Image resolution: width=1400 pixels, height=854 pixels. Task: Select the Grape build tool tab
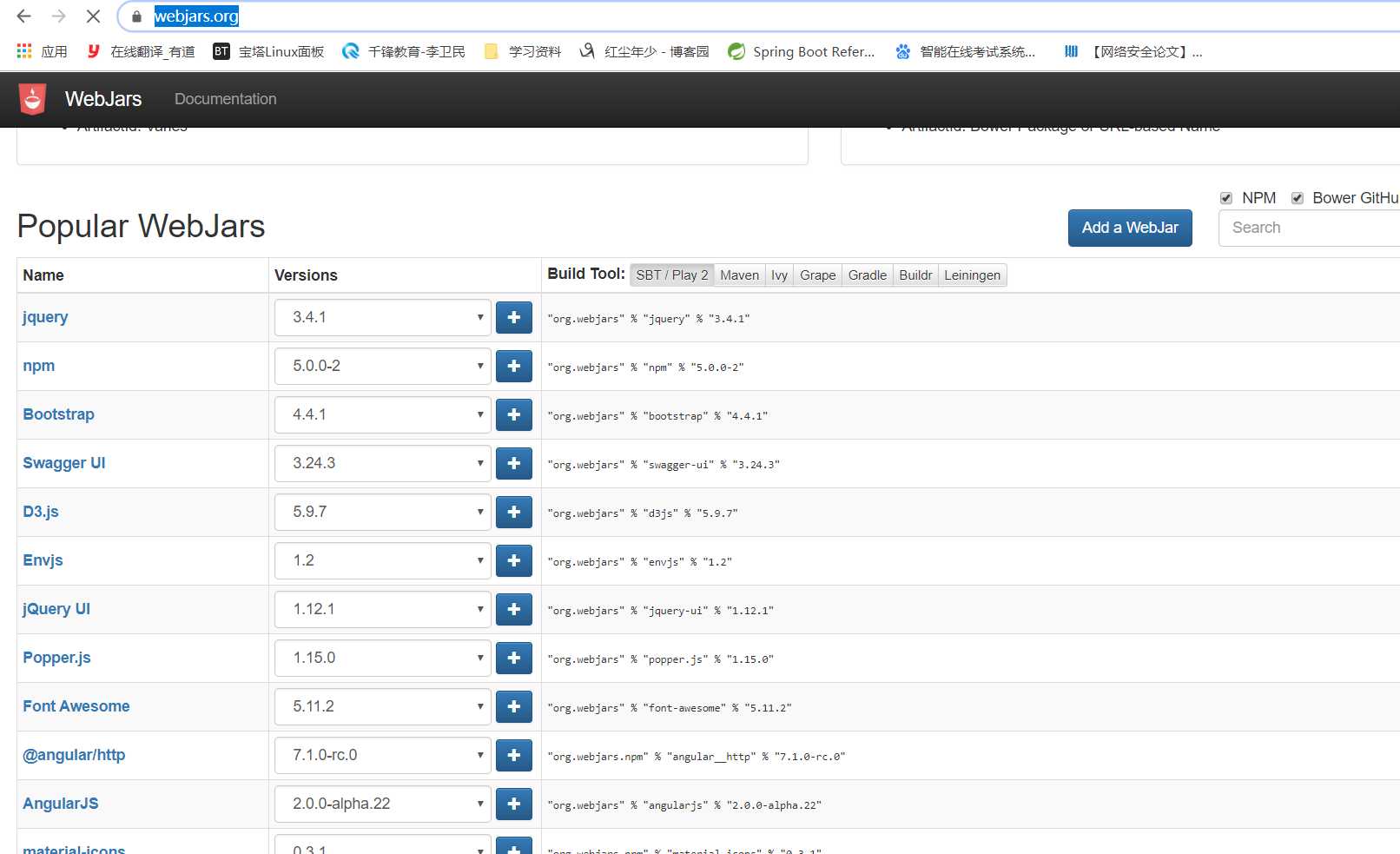click(x=818, y=275)
